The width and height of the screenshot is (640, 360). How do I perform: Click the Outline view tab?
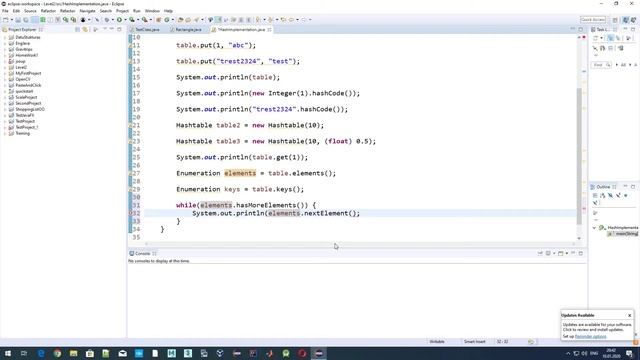click(602, 187)
